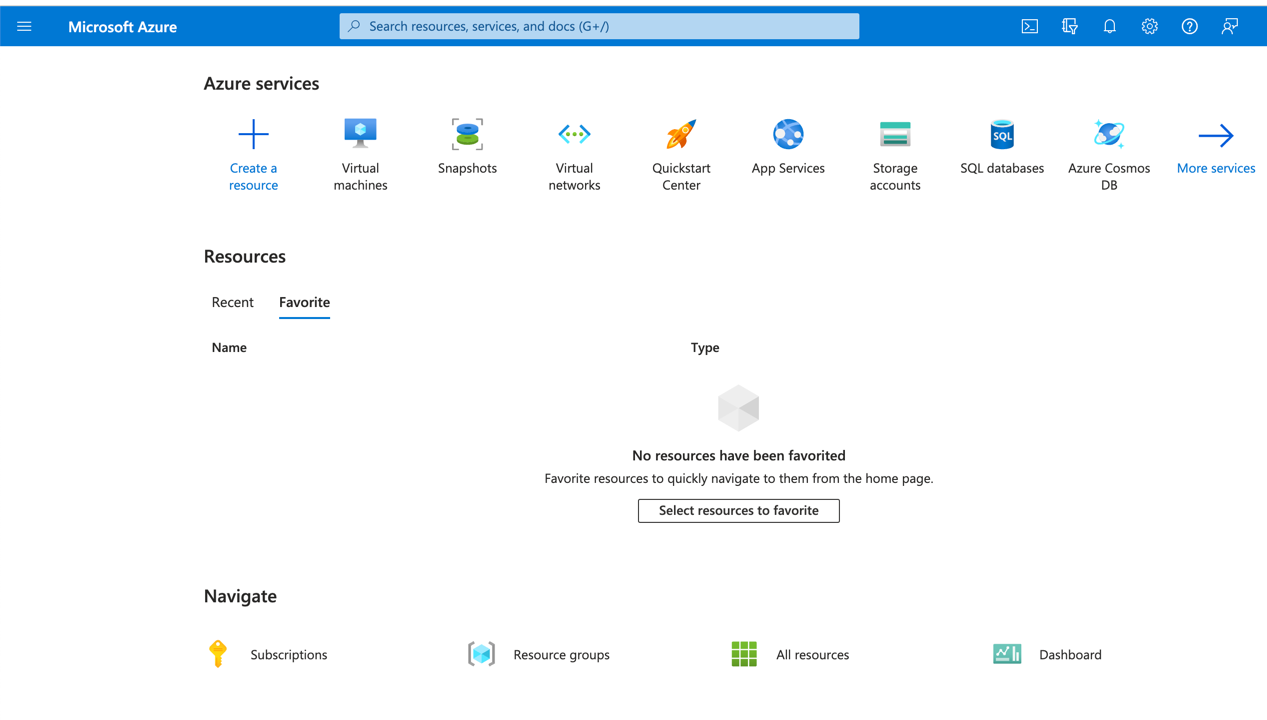Click Select resources to favorite button
Image resolution: width=1267 pixels, height=720 pixels.
click(739, 510)
